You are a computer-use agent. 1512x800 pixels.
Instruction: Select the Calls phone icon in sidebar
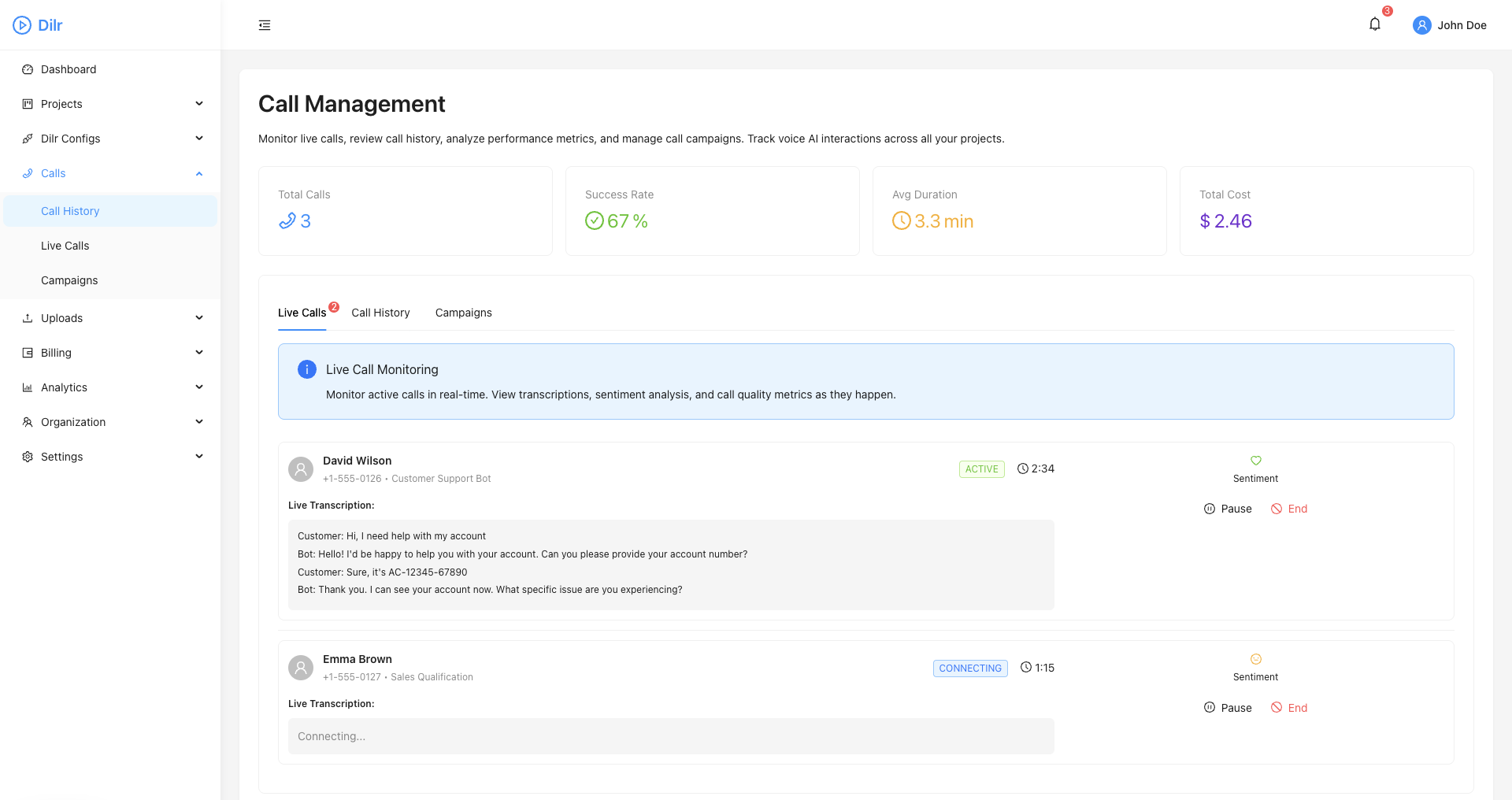[x=28, y=173]
